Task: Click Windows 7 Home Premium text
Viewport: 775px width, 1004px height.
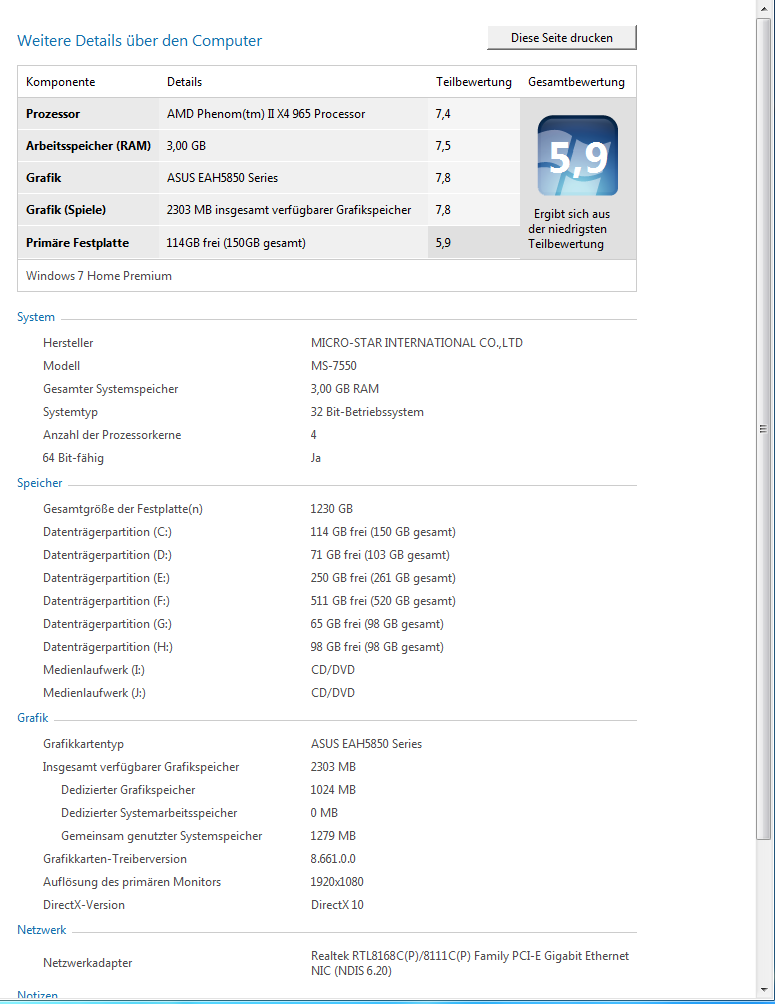Action: pyautogui.click(x=99, y=276)
